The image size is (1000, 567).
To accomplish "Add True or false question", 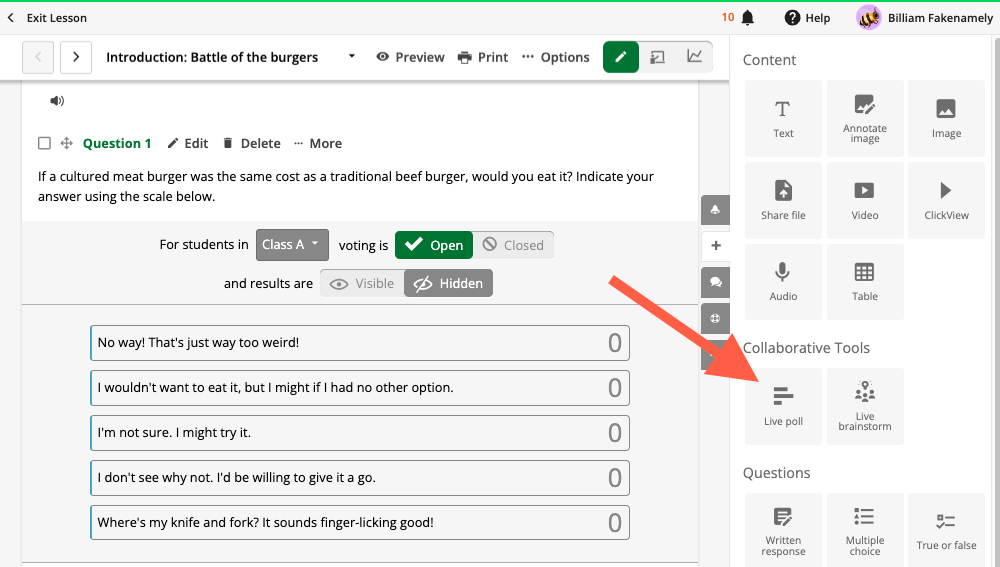I will (946, 531).
